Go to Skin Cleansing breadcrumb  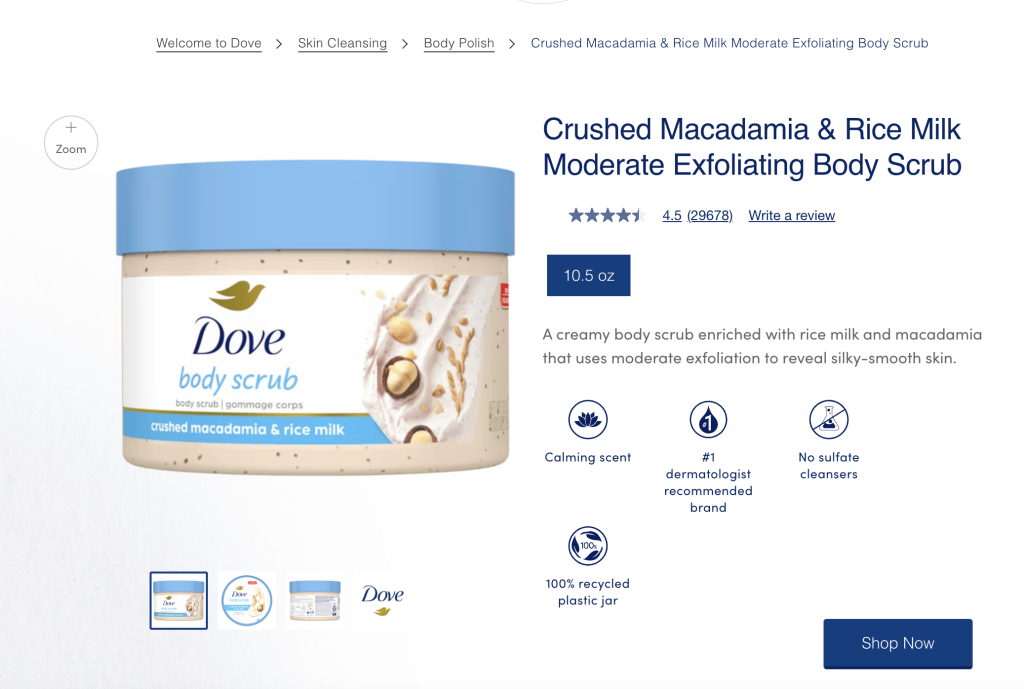pos(342,43)
